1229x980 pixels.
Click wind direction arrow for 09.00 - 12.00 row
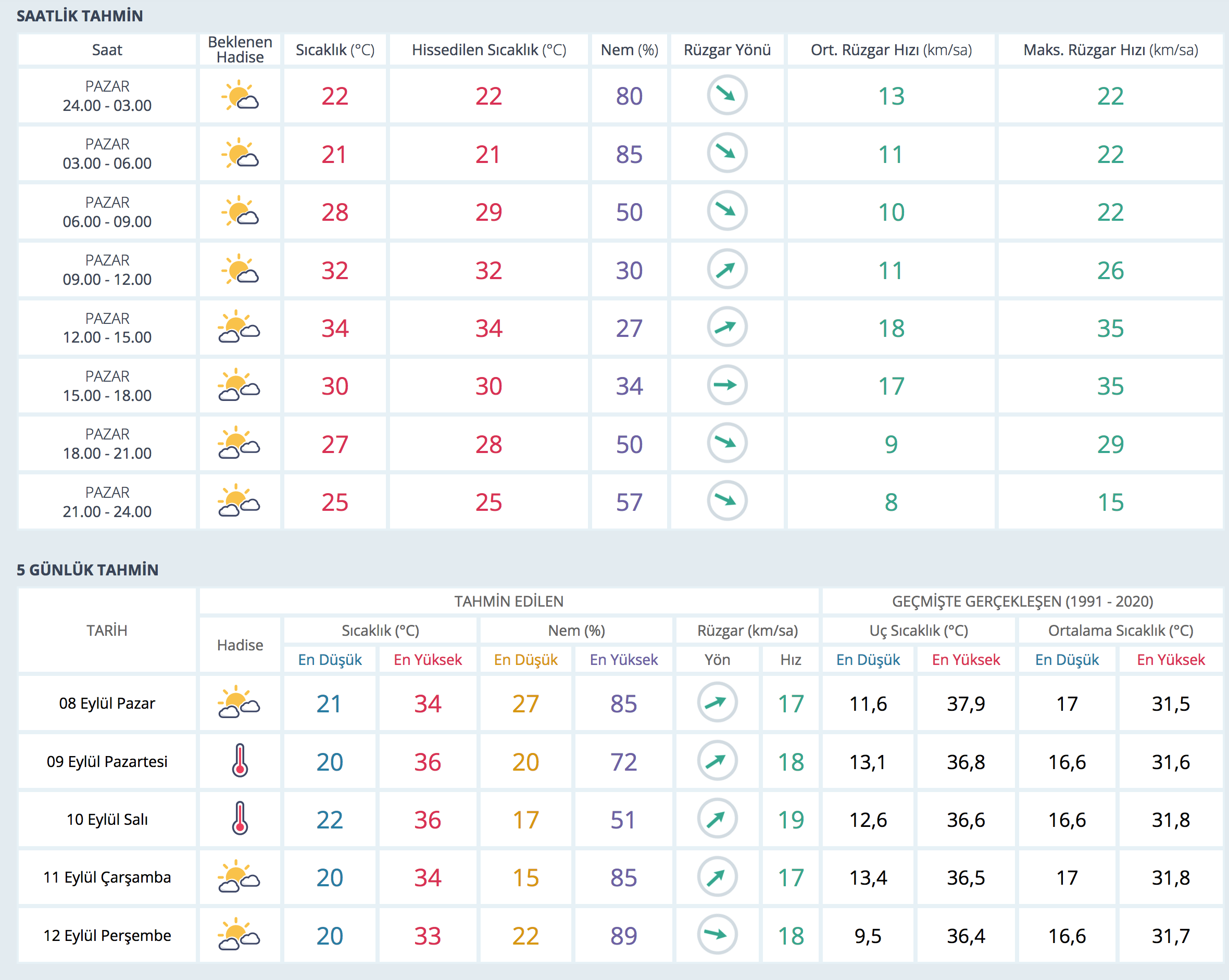click(727, 270)
